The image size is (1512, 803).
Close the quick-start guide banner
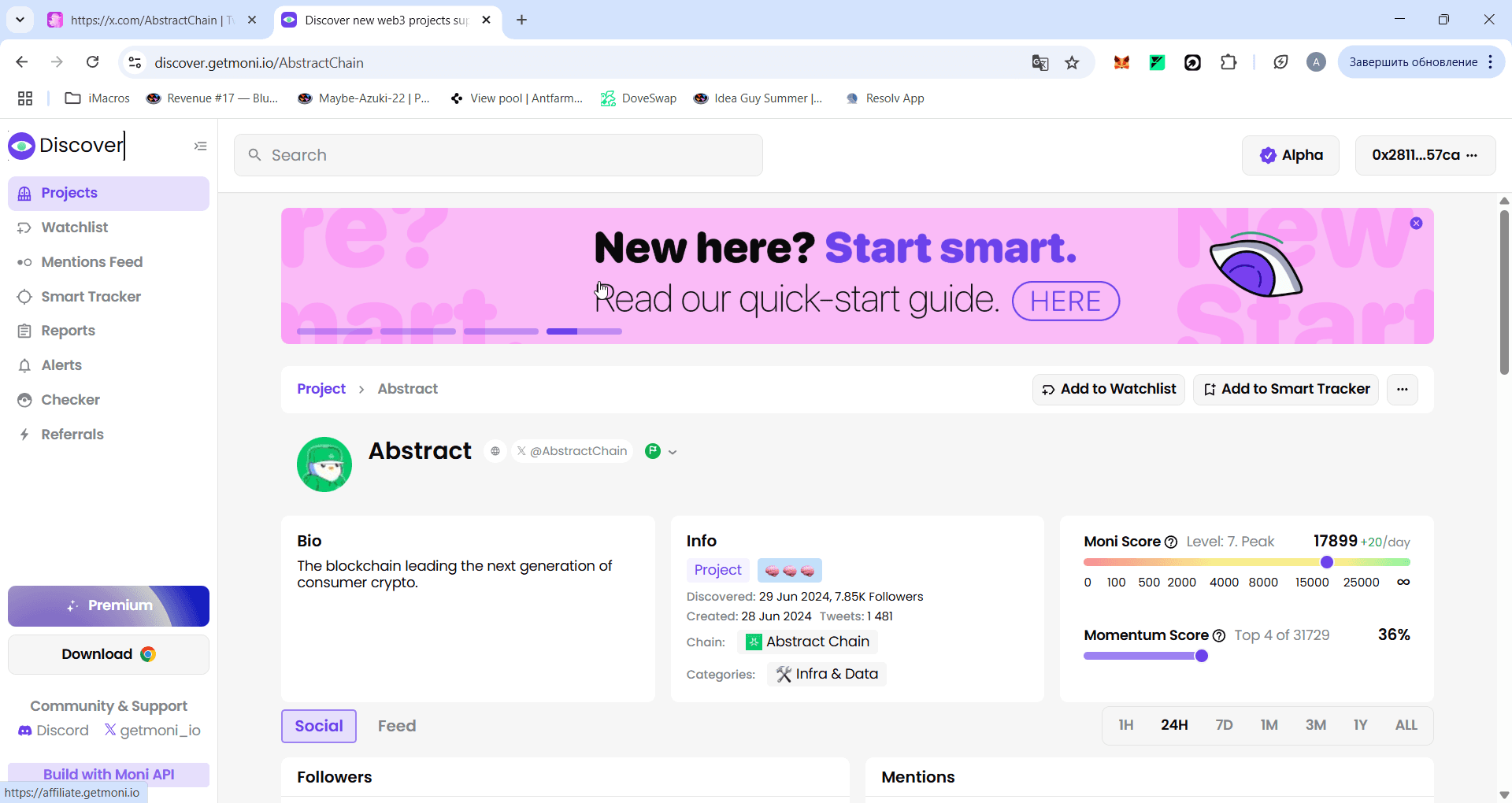pyautogui.click(x=1416, y=224)
